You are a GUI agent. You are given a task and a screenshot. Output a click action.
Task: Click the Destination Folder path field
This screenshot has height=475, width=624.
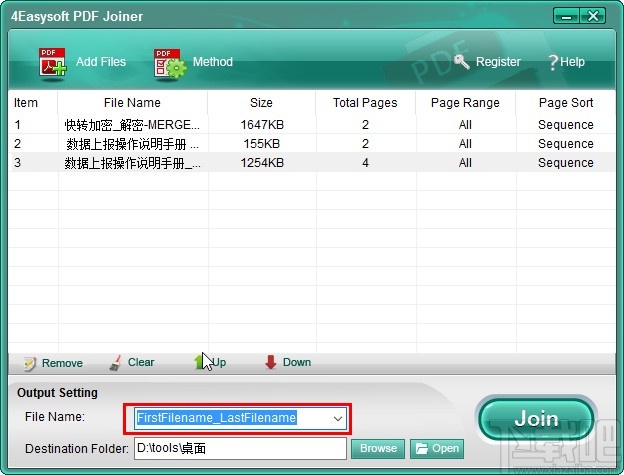coord(240,448)
